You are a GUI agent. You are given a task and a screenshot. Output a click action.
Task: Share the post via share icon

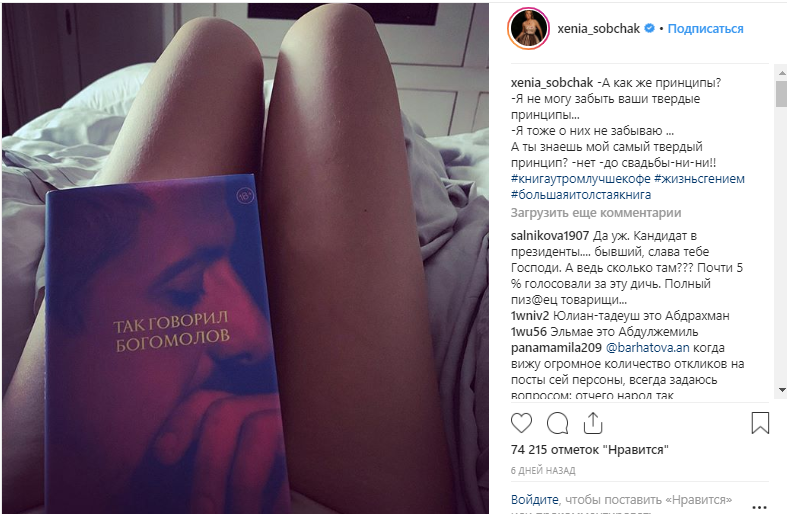[x=593, y=423]
